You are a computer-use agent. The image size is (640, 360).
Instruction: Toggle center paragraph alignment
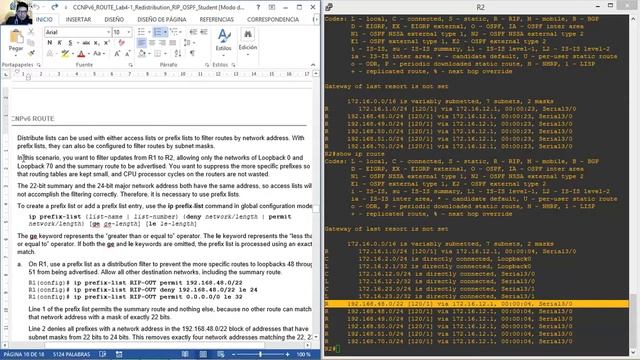click(x=152, y=42)
